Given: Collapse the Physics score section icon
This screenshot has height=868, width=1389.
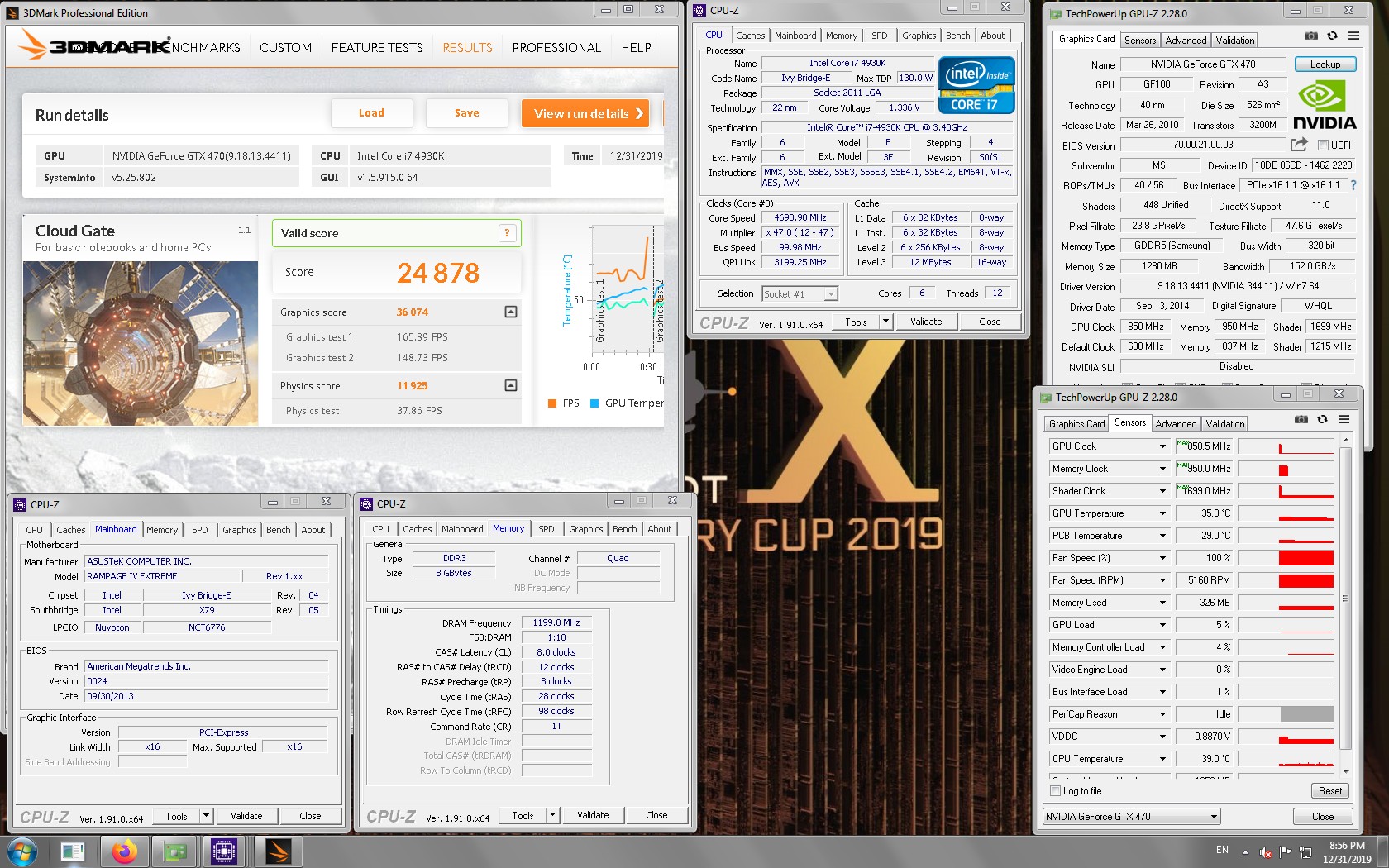Looking at the screenshot, I should [511, 385].
